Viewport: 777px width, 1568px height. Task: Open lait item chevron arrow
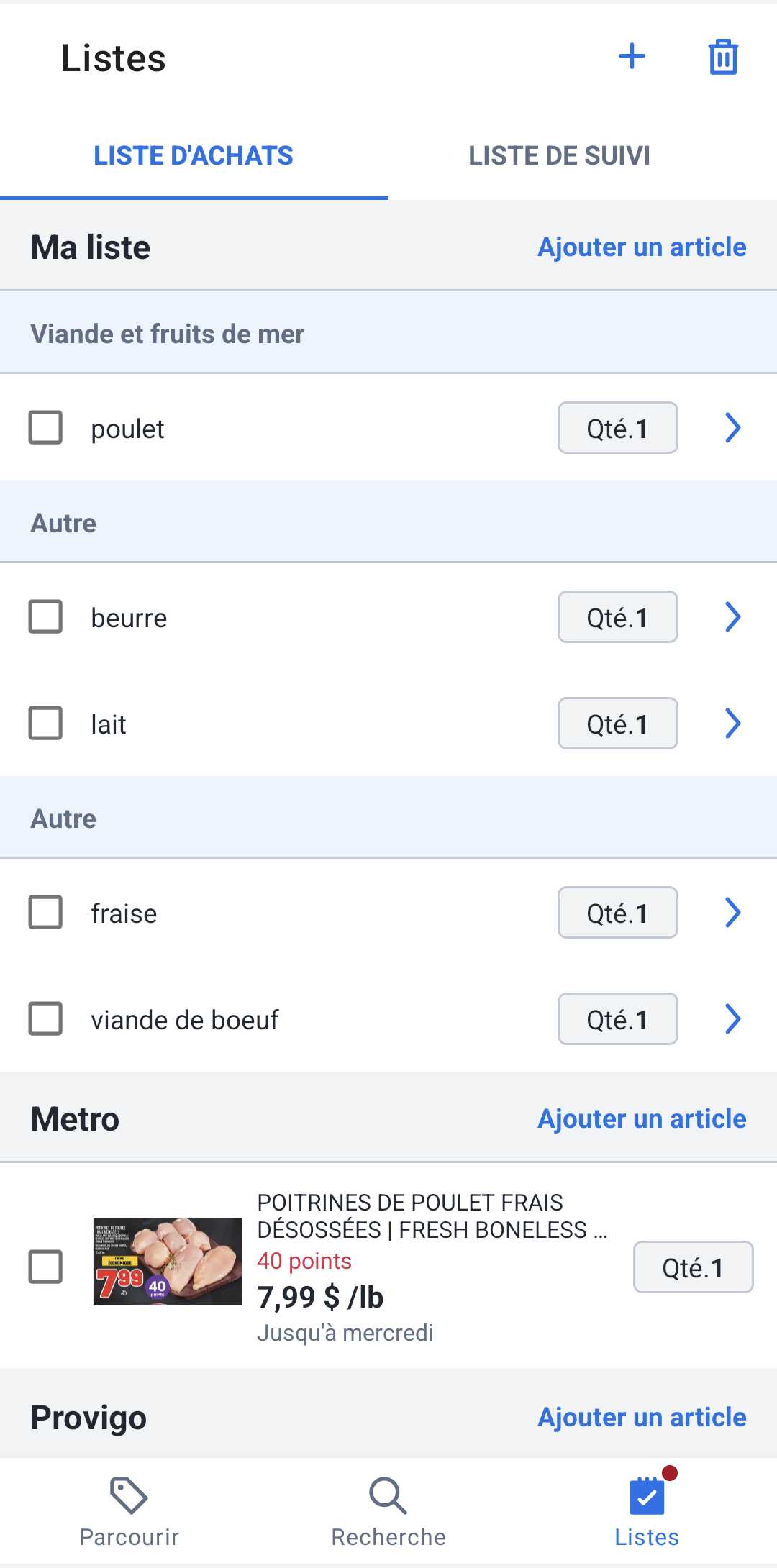coord(732,723)
